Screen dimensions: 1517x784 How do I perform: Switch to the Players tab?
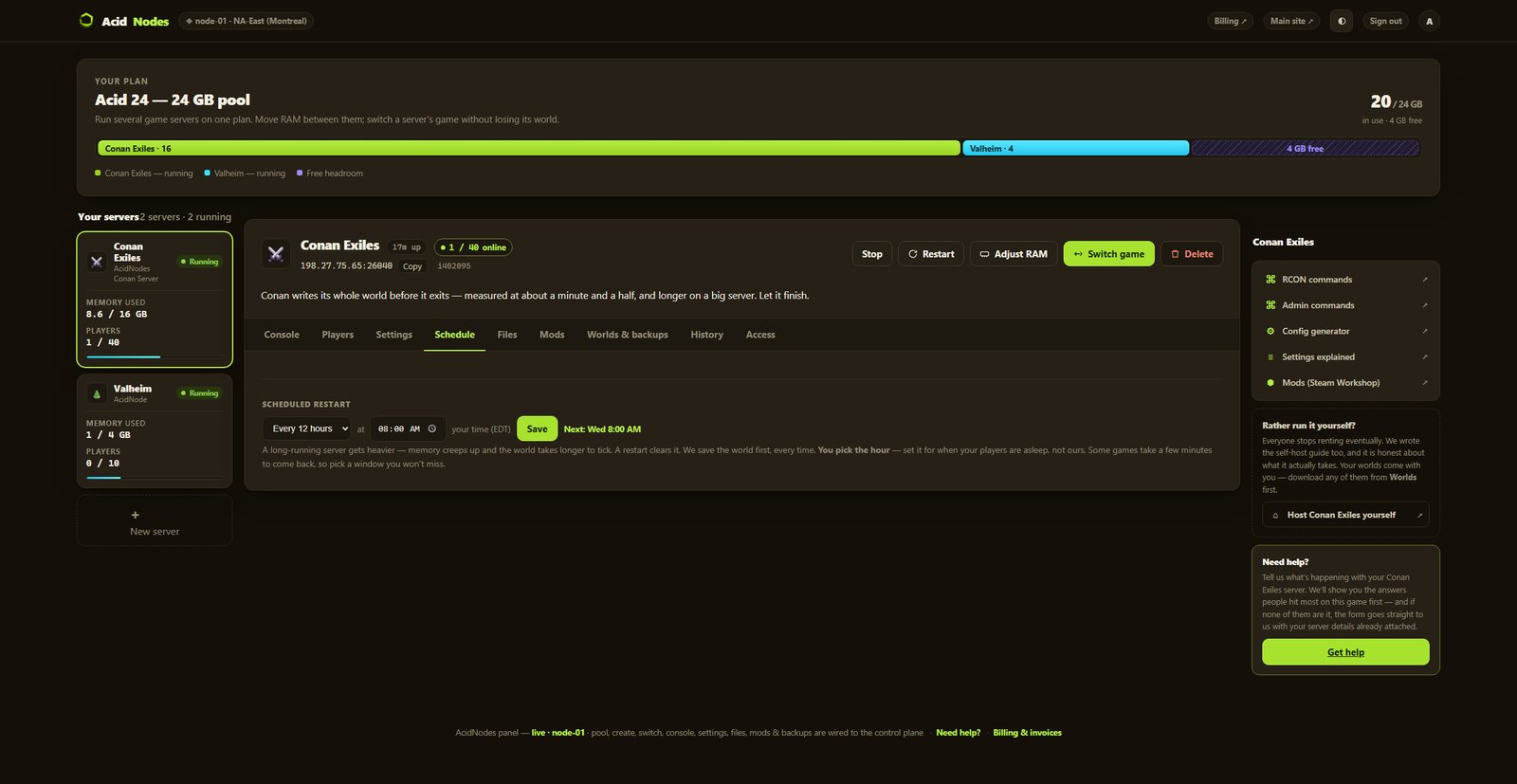click(338, 335)
